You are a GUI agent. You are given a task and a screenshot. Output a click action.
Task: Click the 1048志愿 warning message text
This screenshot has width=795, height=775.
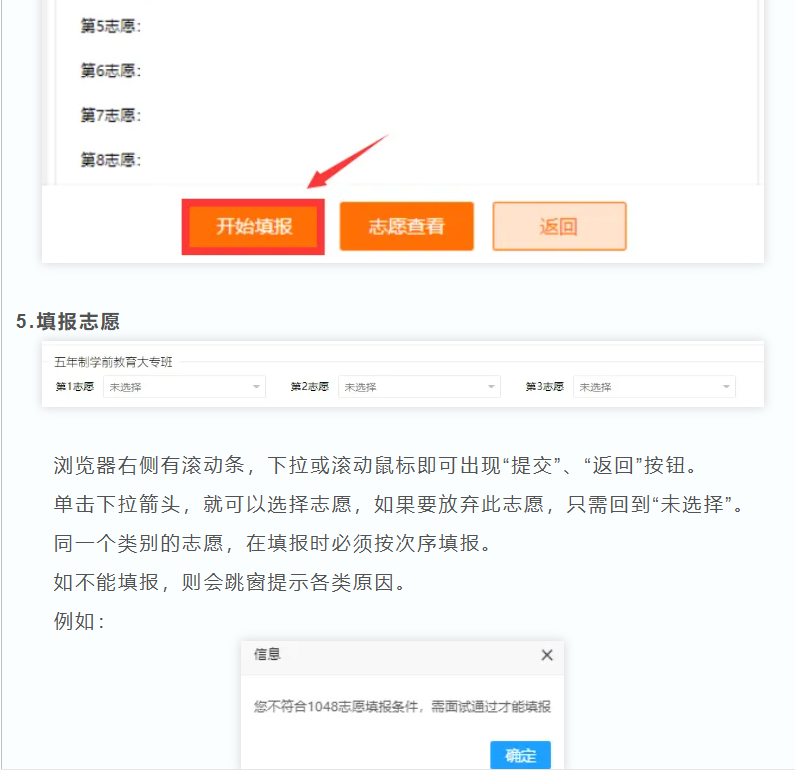click(x=402, y=706)
